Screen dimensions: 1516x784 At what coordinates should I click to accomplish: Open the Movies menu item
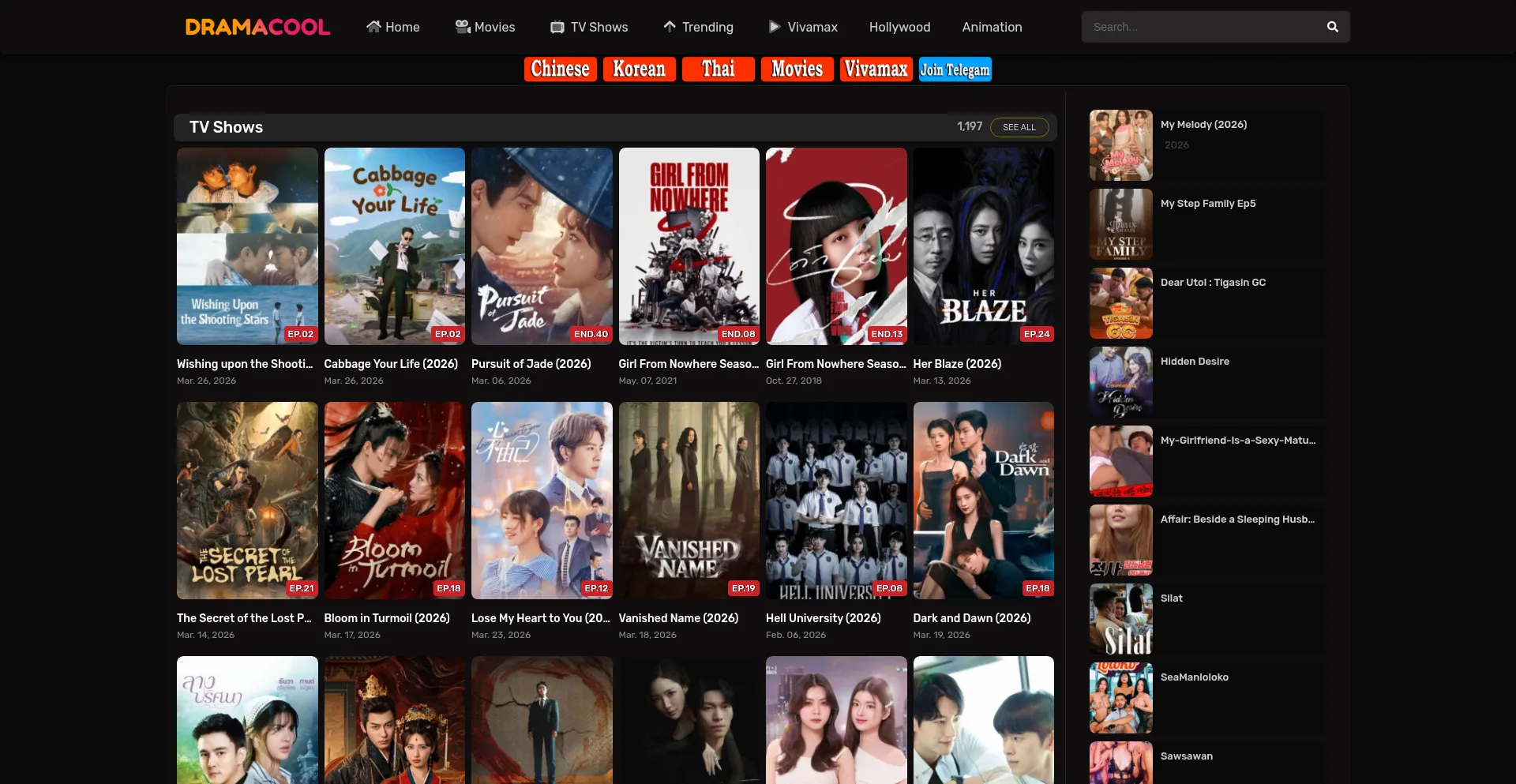485,27
